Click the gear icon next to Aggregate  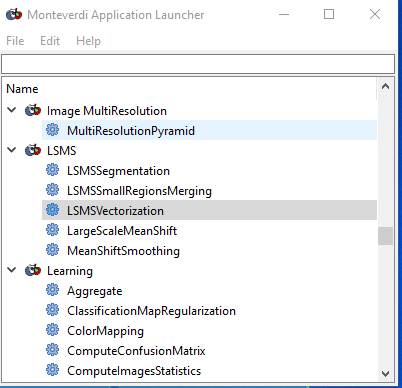coord(52,290)
